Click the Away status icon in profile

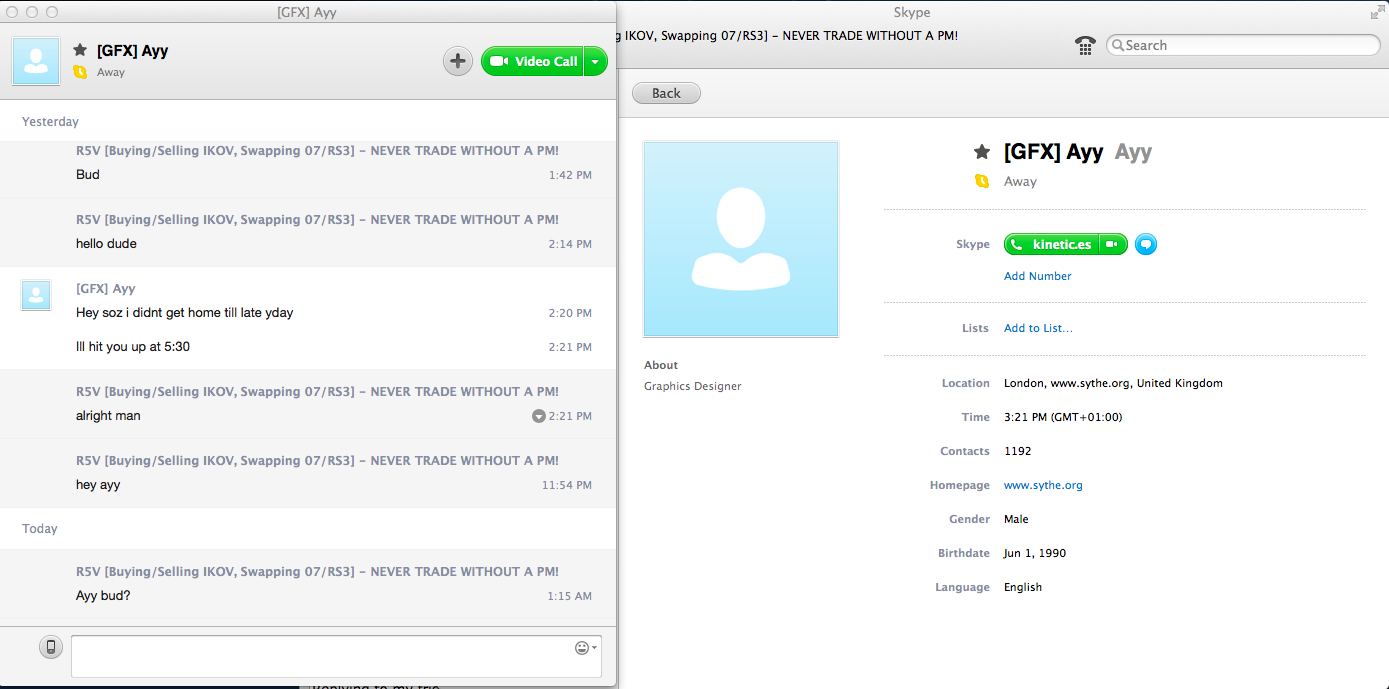[982, 181]
